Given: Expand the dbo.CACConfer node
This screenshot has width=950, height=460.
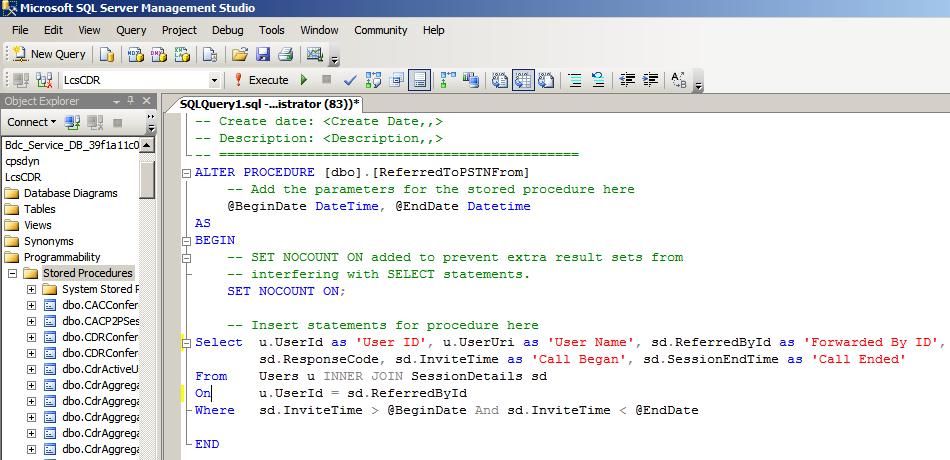Looking at the screenshot, I should pyautogui.click(x=32, y=305).
